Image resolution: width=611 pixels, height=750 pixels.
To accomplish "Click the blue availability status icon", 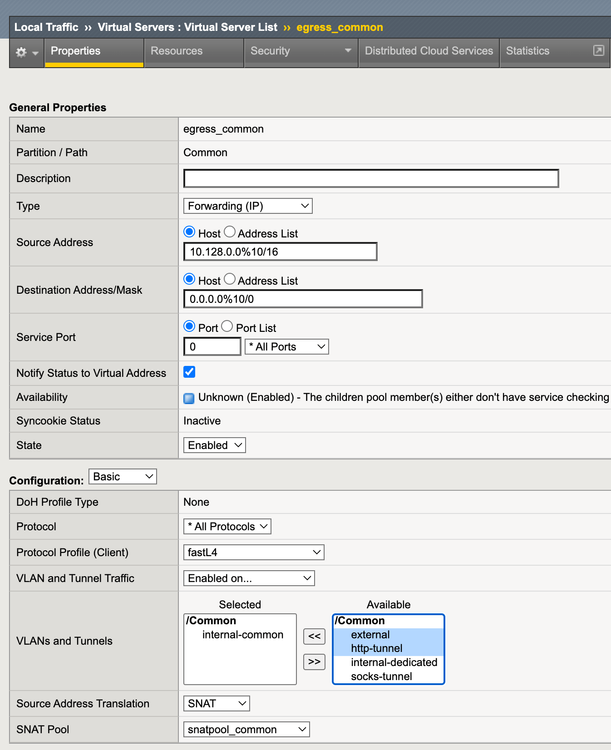I will click(189, 398).
